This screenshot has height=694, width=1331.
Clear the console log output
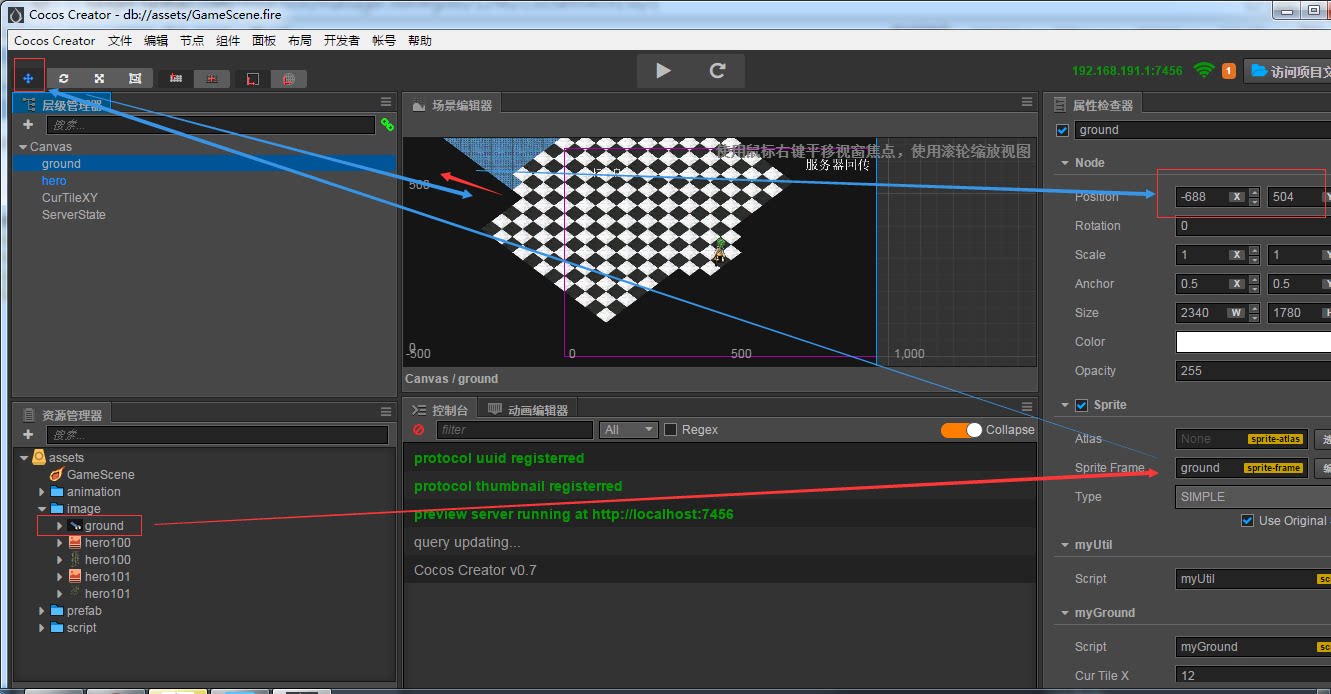pyautogui.click(x=419, y=430)
